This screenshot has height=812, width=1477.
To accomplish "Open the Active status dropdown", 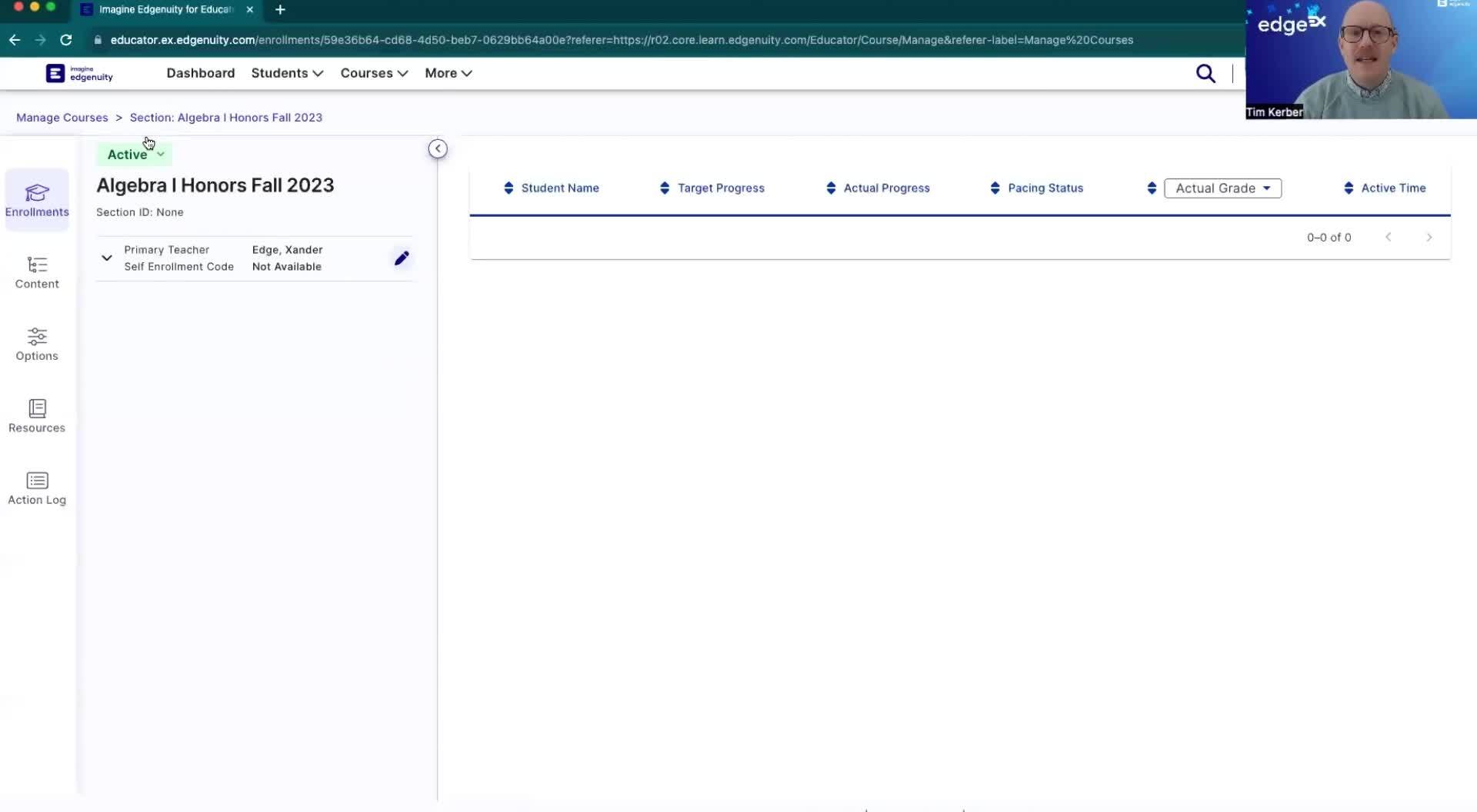I will click(x=135, y=155).
